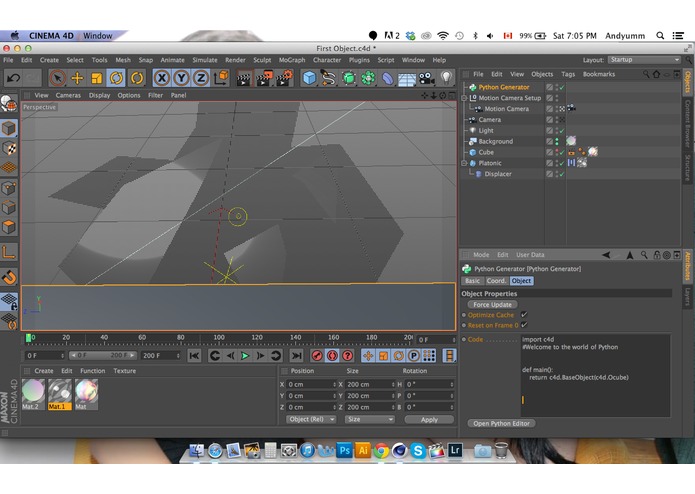Click Open Python Editor button
695x494 pixels.
[501, 424]
